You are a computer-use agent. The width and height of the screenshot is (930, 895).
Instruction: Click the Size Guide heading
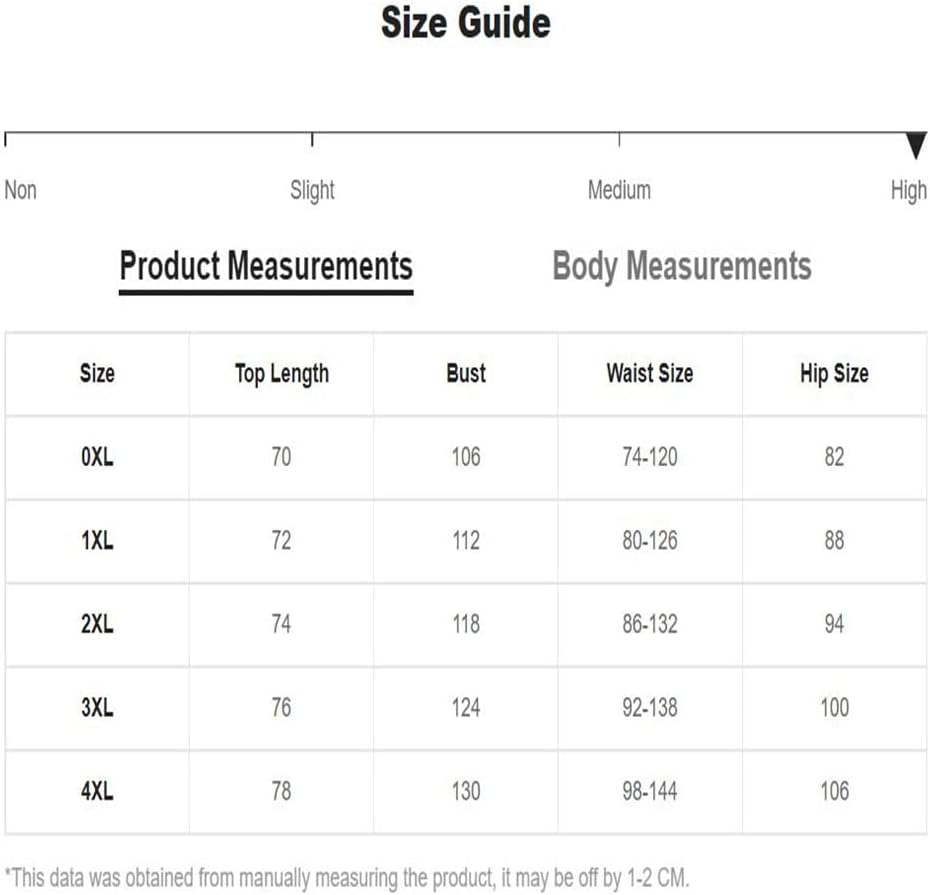click(466, 23)
